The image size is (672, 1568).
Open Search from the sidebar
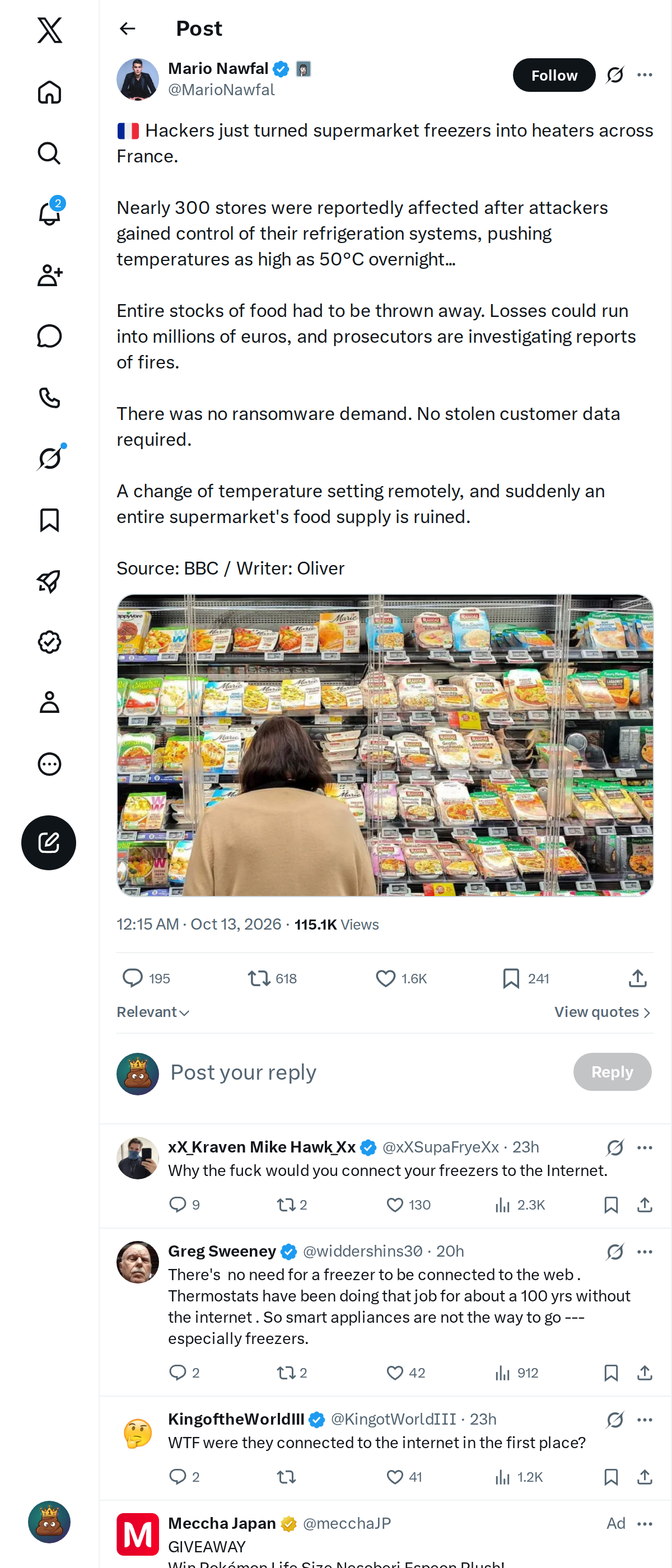(49, 153)
